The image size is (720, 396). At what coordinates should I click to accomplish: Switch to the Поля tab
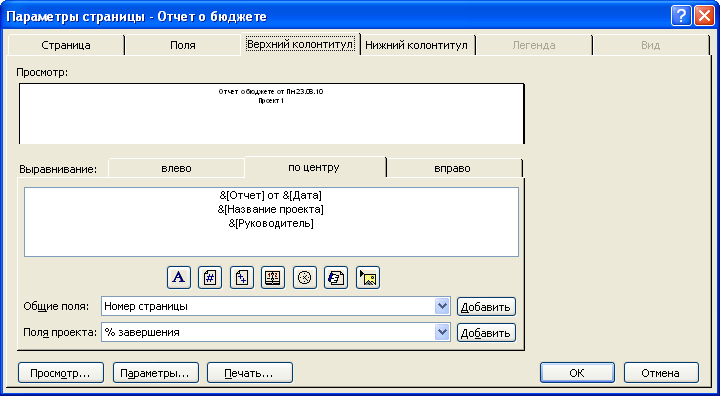point(183,45)
